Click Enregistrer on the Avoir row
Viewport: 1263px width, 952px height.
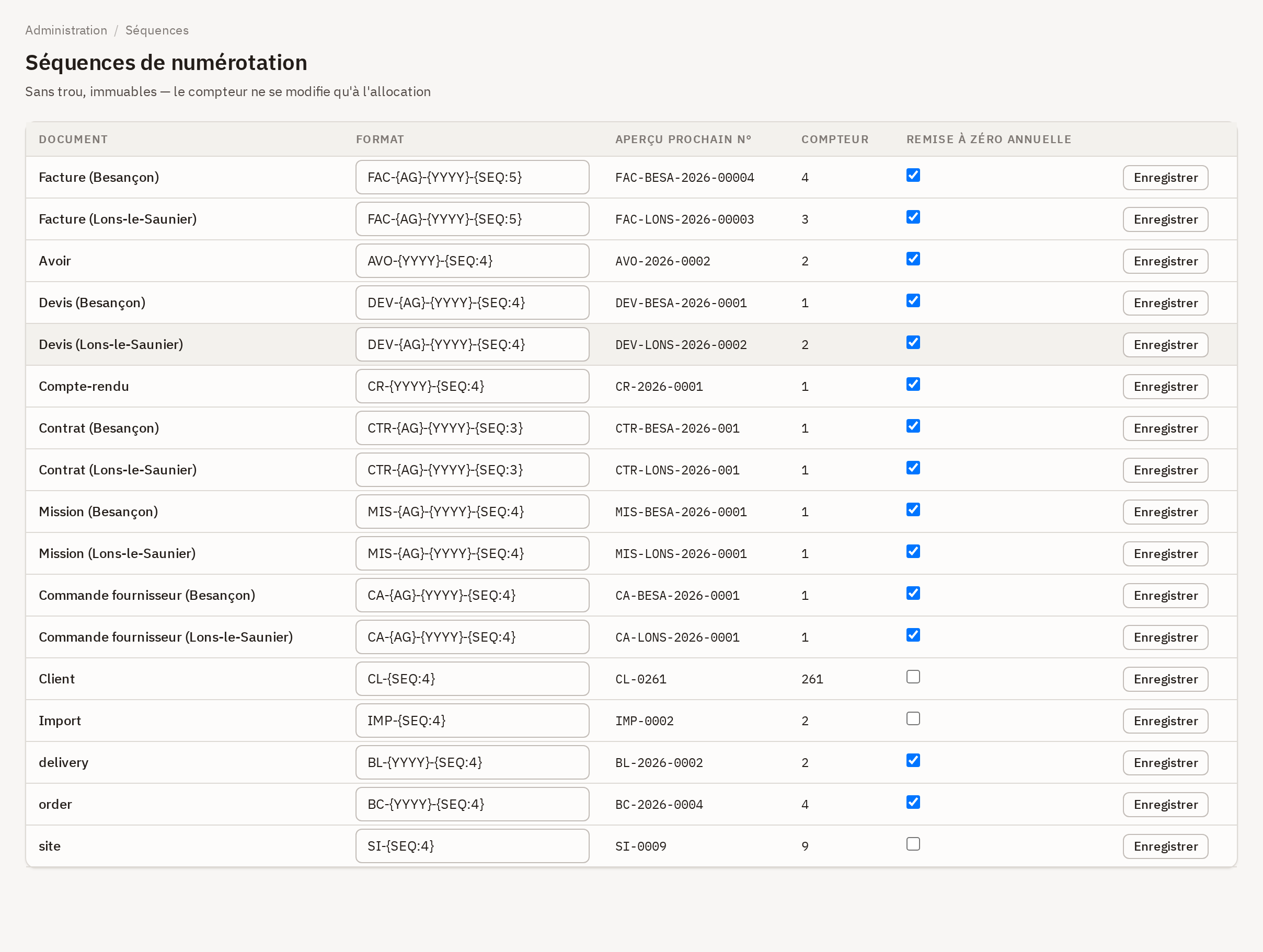point(1165,261)
